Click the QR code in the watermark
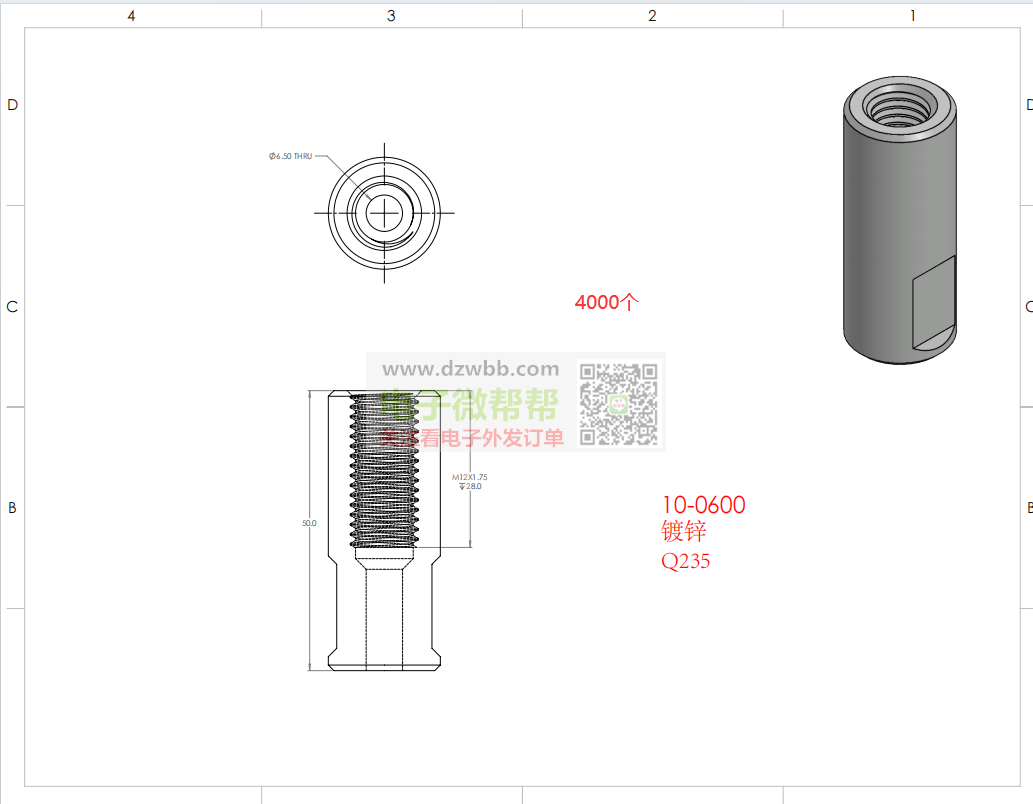This screenshot has height=804, width=1033. (x=619, y=403)
